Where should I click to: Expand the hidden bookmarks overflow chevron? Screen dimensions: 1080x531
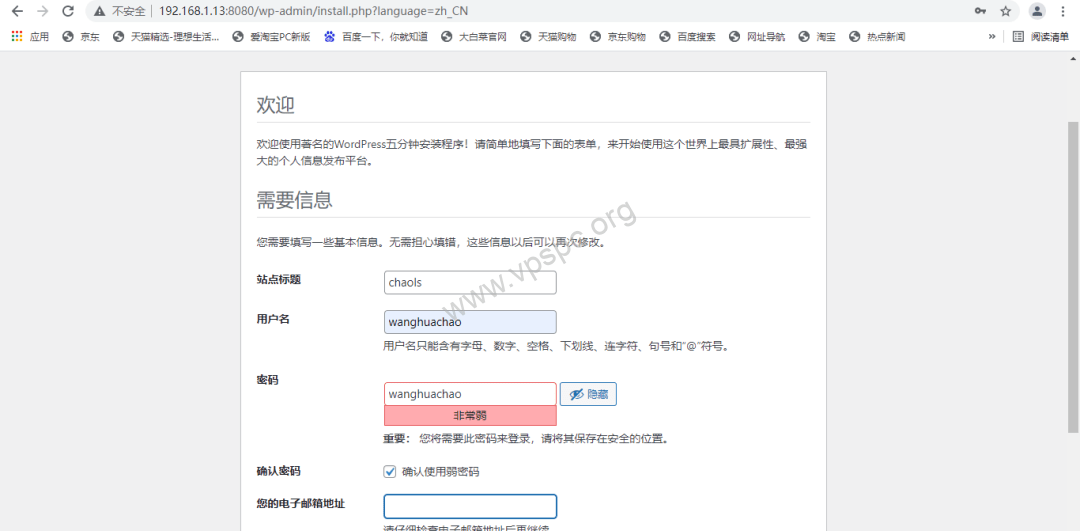(992, 37)
